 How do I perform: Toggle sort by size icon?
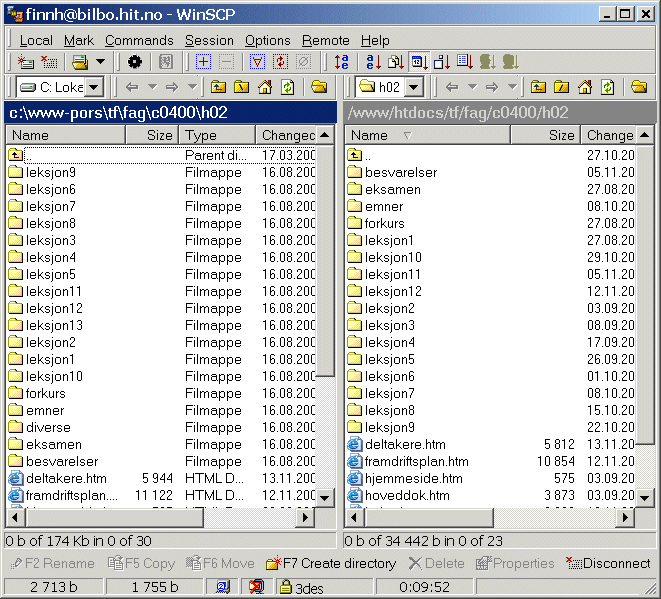[x=442, y=62]
